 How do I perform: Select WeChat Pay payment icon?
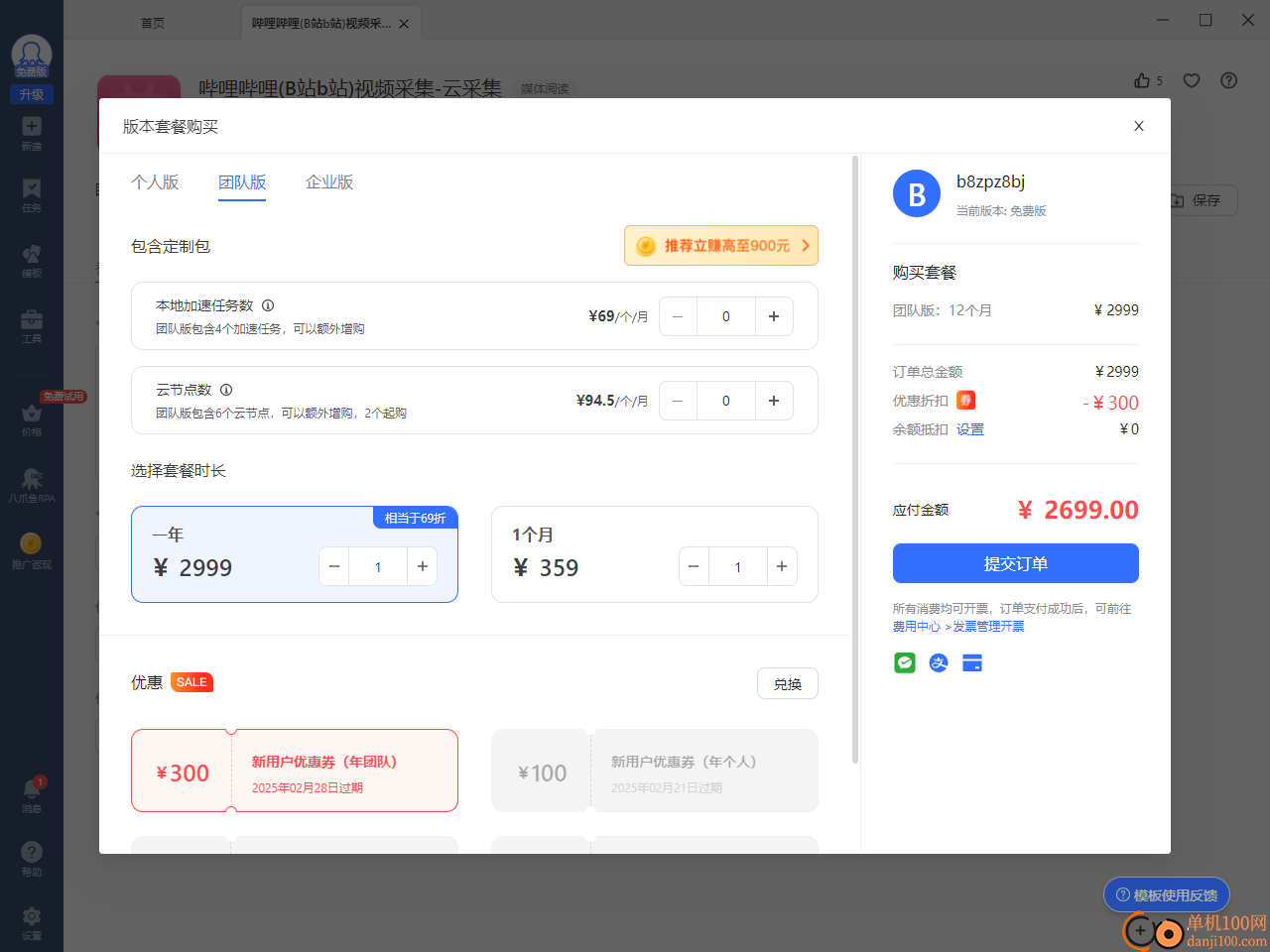point(905,663)
